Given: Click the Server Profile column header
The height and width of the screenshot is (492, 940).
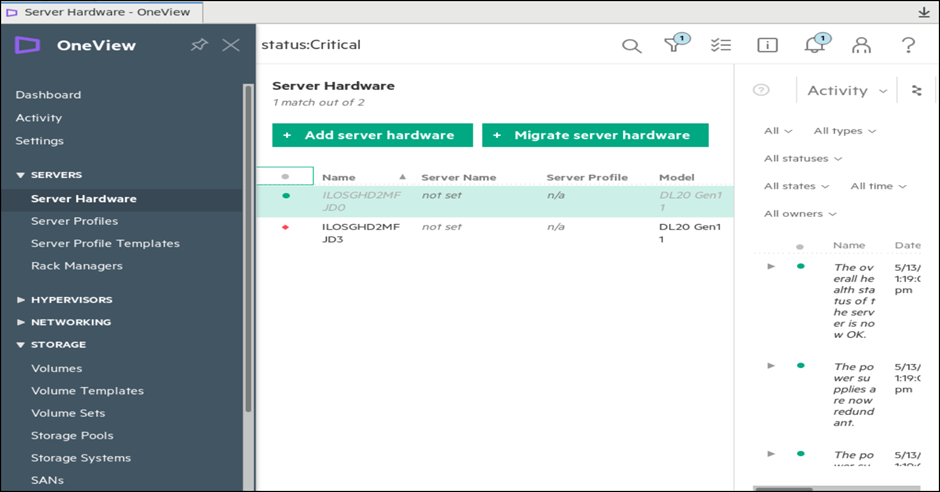Looking at the screenshot, I should click(587, 177).
